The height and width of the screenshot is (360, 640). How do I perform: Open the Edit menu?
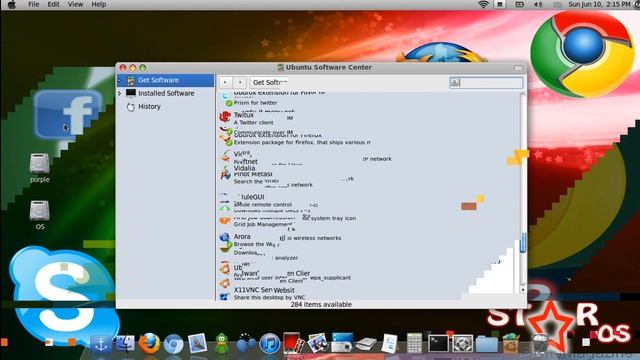coord(53,4)
